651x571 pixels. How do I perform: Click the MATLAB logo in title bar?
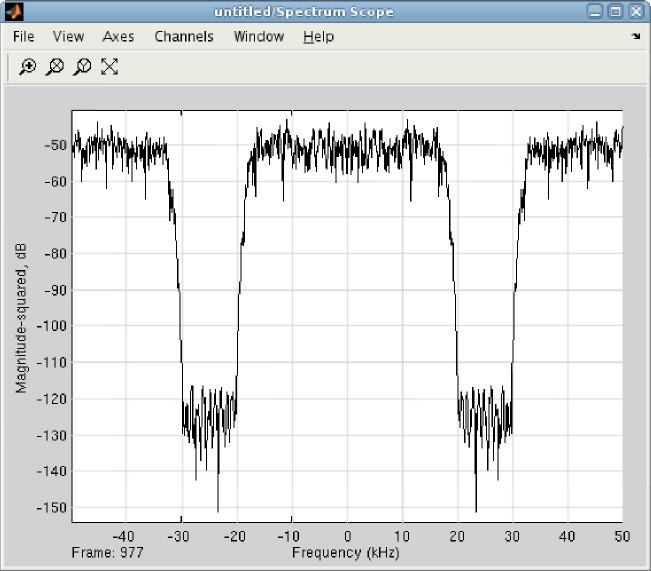(14, 12)
